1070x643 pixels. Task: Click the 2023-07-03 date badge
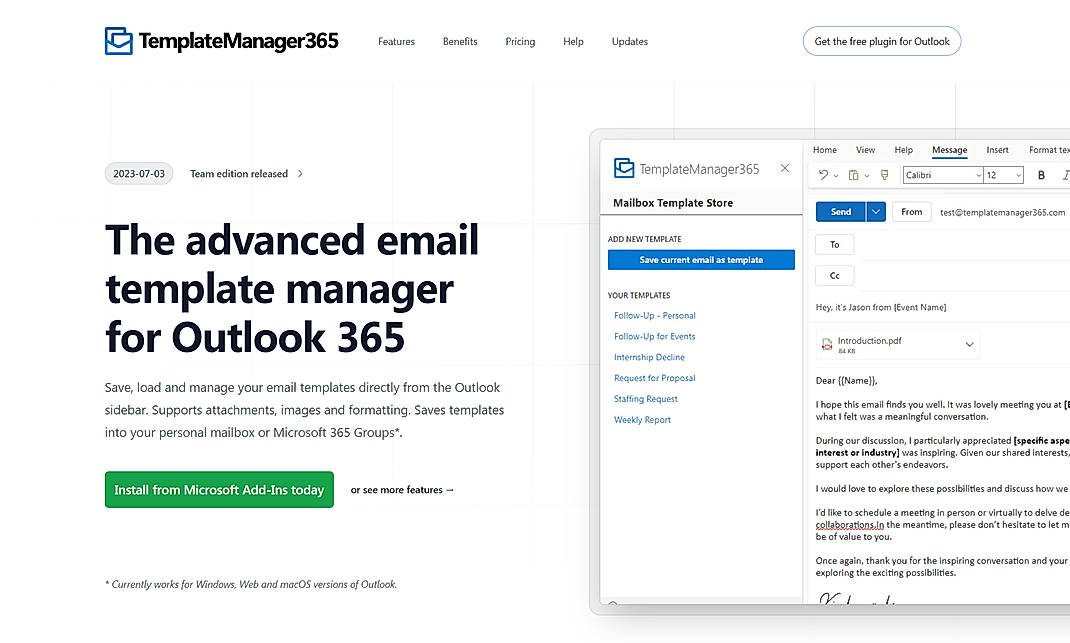(139, 173)
